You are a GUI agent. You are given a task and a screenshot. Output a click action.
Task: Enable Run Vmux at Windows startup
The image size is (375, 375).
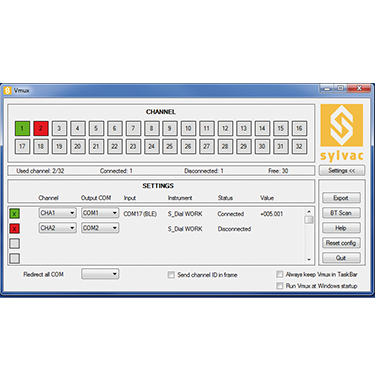[279, 286]
